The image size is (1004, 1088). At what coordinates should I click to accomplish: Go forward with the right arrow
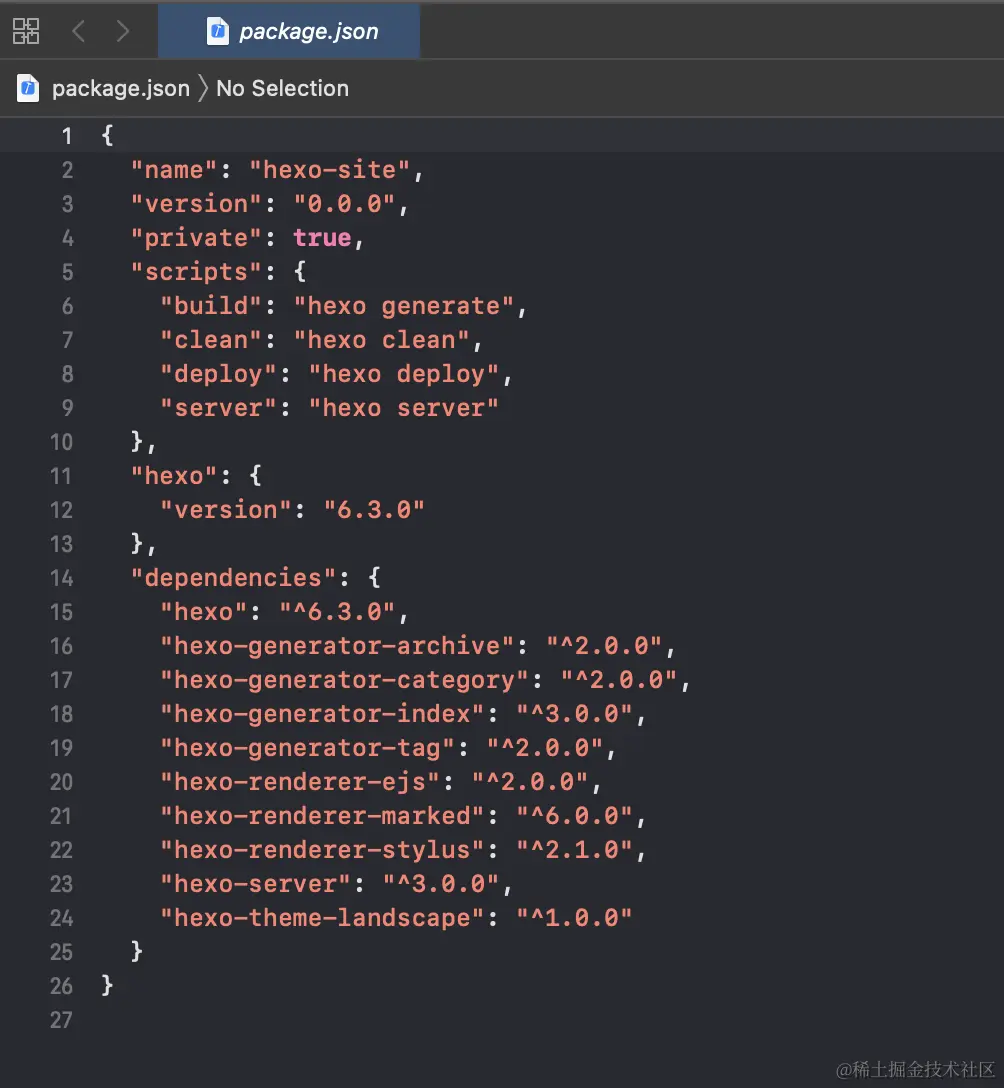(x=122, y=31)
